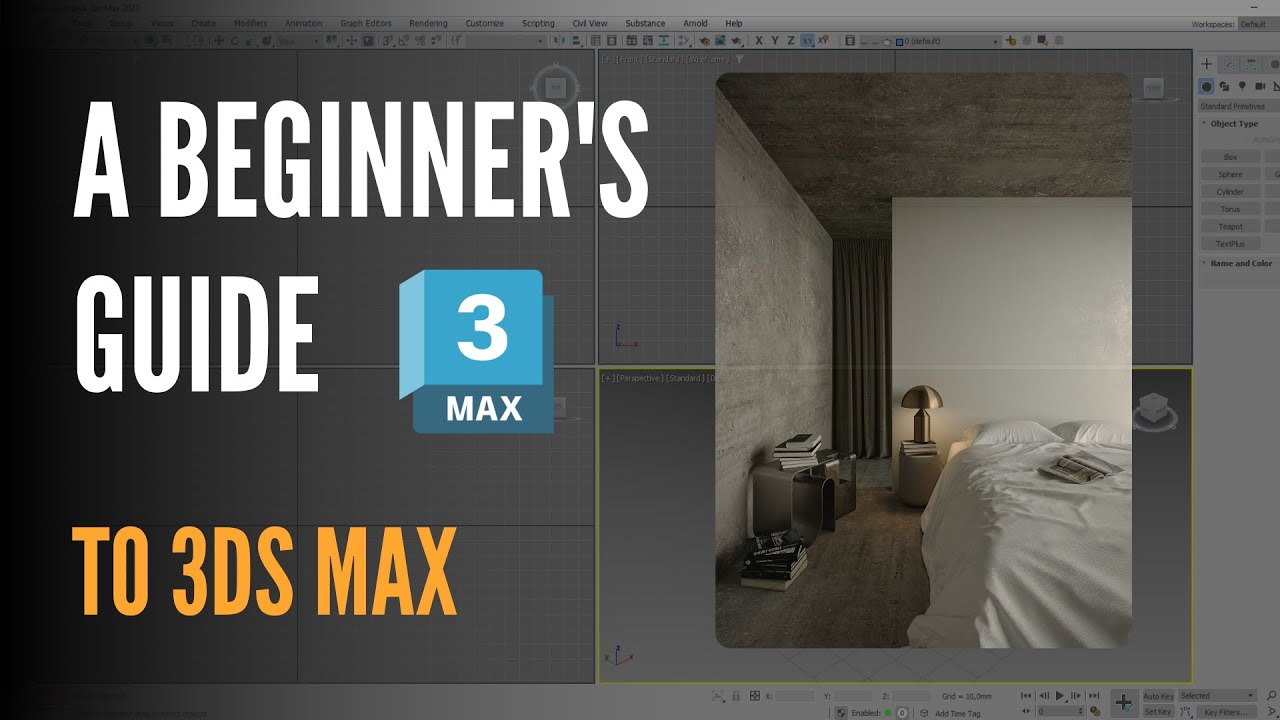Viewport: 1280px width, 720px height.
Task: Step to previous frame
Action: [1044, 695]
